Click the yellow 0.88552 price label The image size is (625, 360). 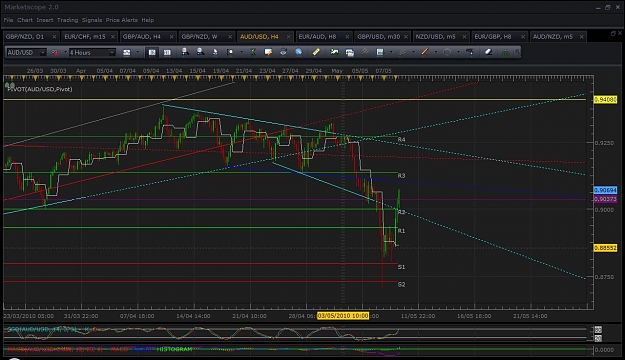coord(605,248)
